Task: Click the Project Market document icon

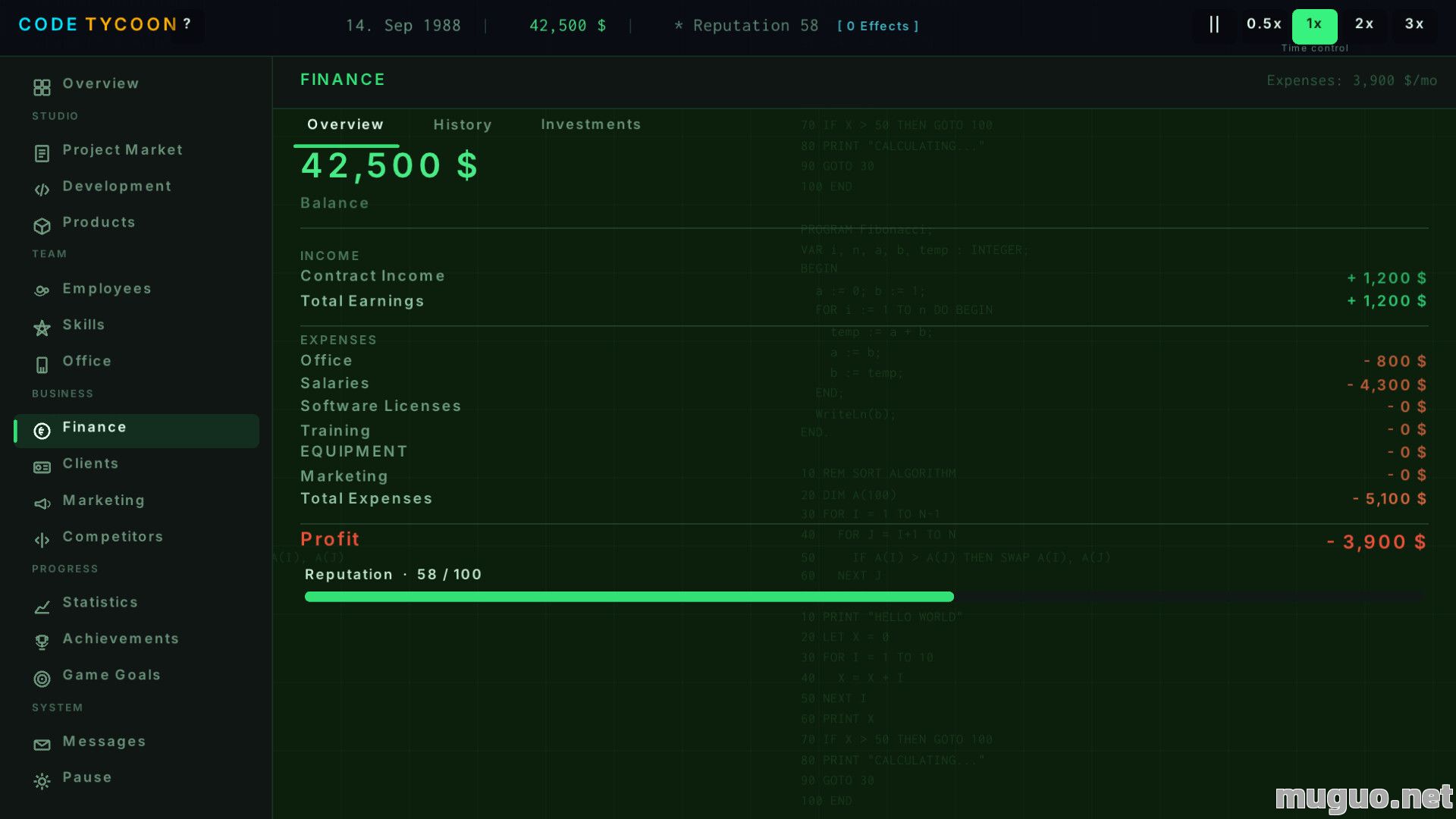Action: point(42,154)
